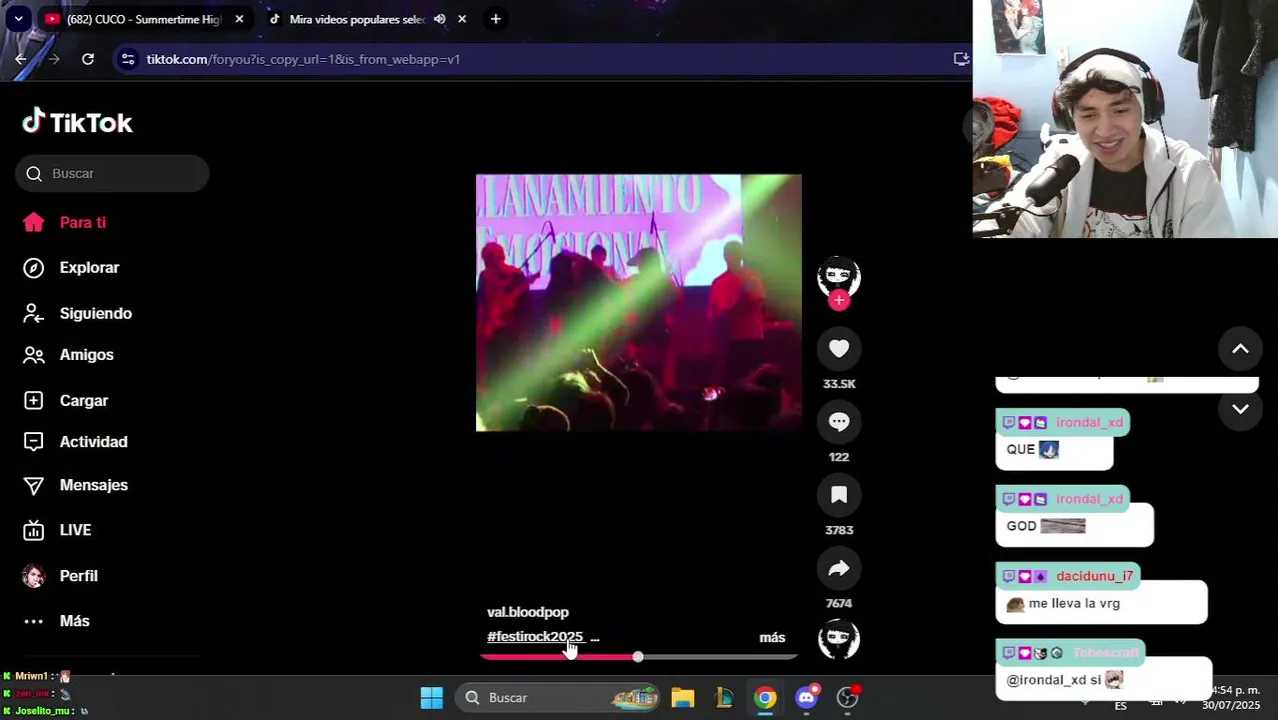Screen dimensions: 1278x720
Task: Open Chrome from the taskbar
Action: 765,698
